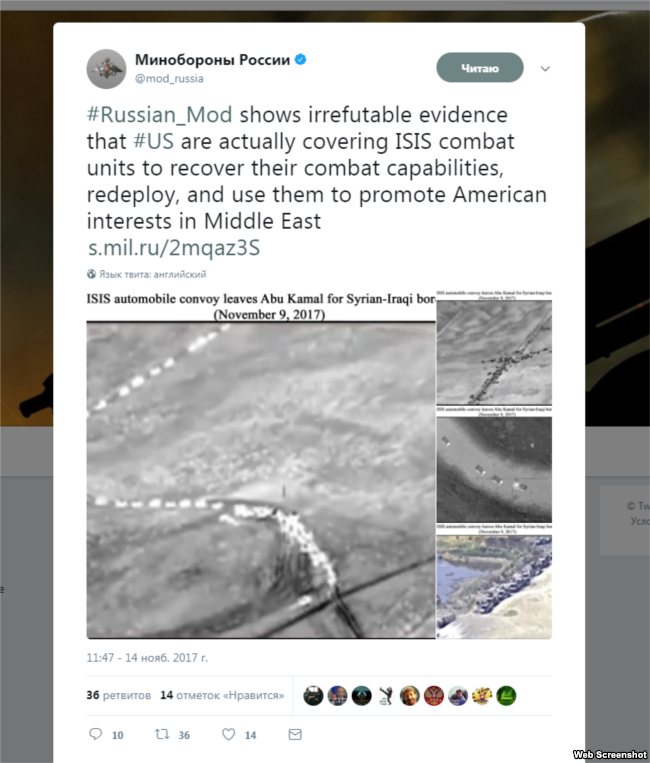The height and width of the screenshot is (763, 650).
Task: Expand the tweet options chevron
Action: tap(545, 69)
